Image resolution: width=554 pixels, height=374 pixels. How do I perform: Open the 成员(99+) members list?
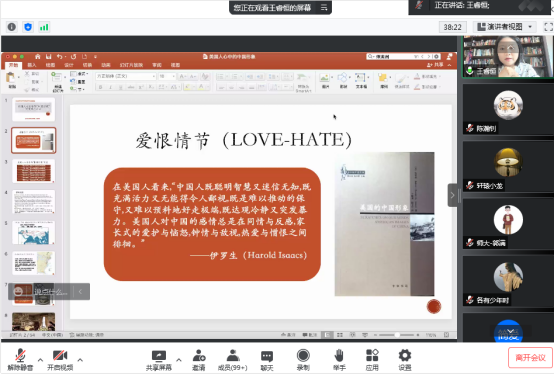tap(233, 355)
